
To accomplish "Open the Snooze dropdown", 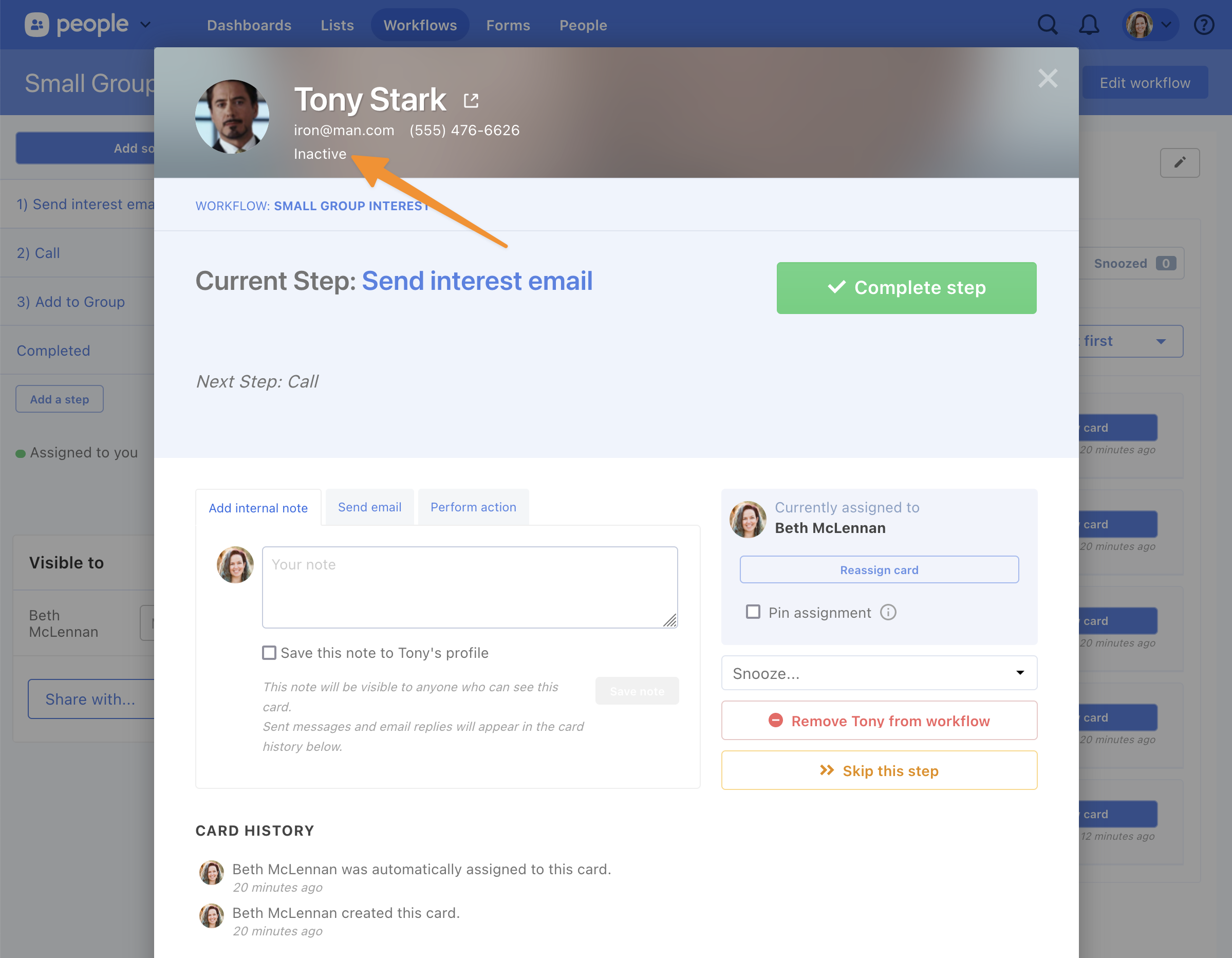I will [879, 673].
